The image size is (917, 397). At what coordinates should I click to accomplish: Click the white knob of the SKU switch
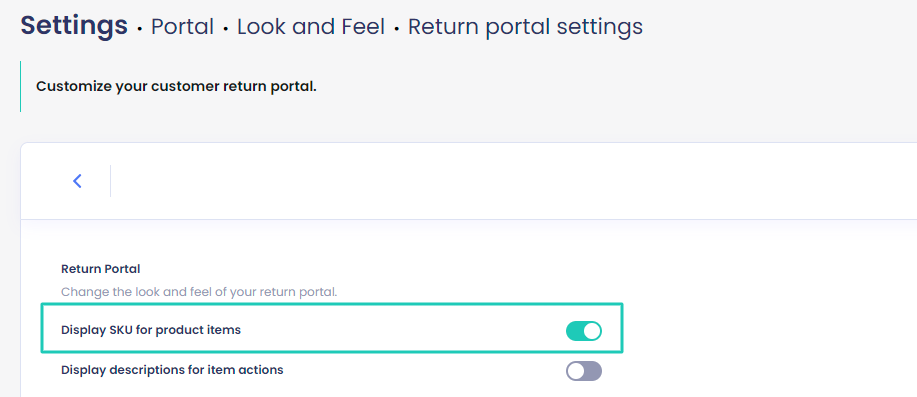(592, 331)
